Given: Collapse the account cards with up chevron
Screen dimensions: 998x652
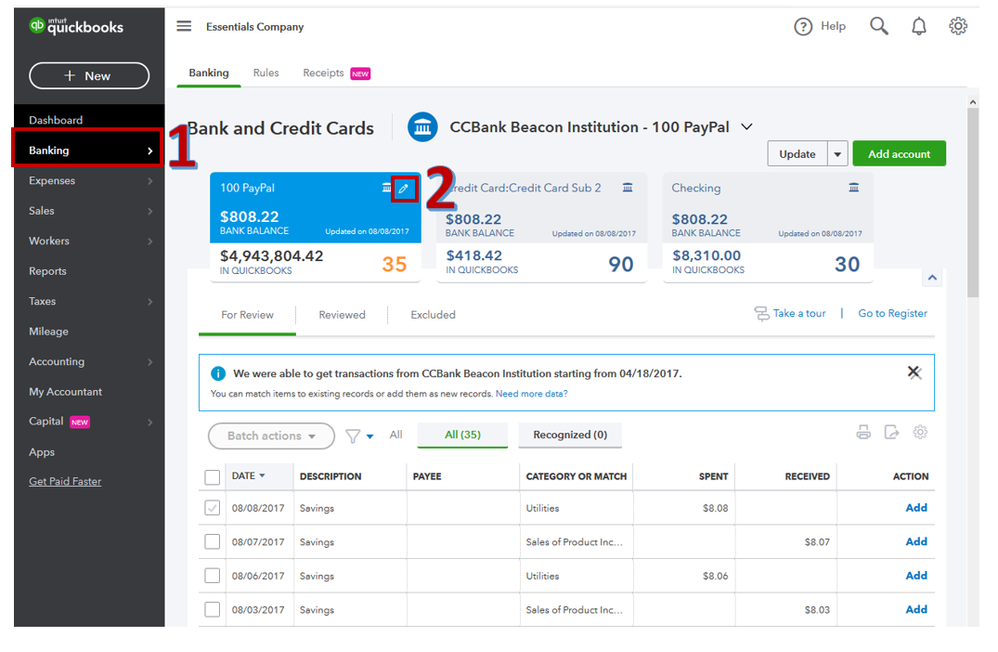Looking at the screenshot, I should pos(932,278).
